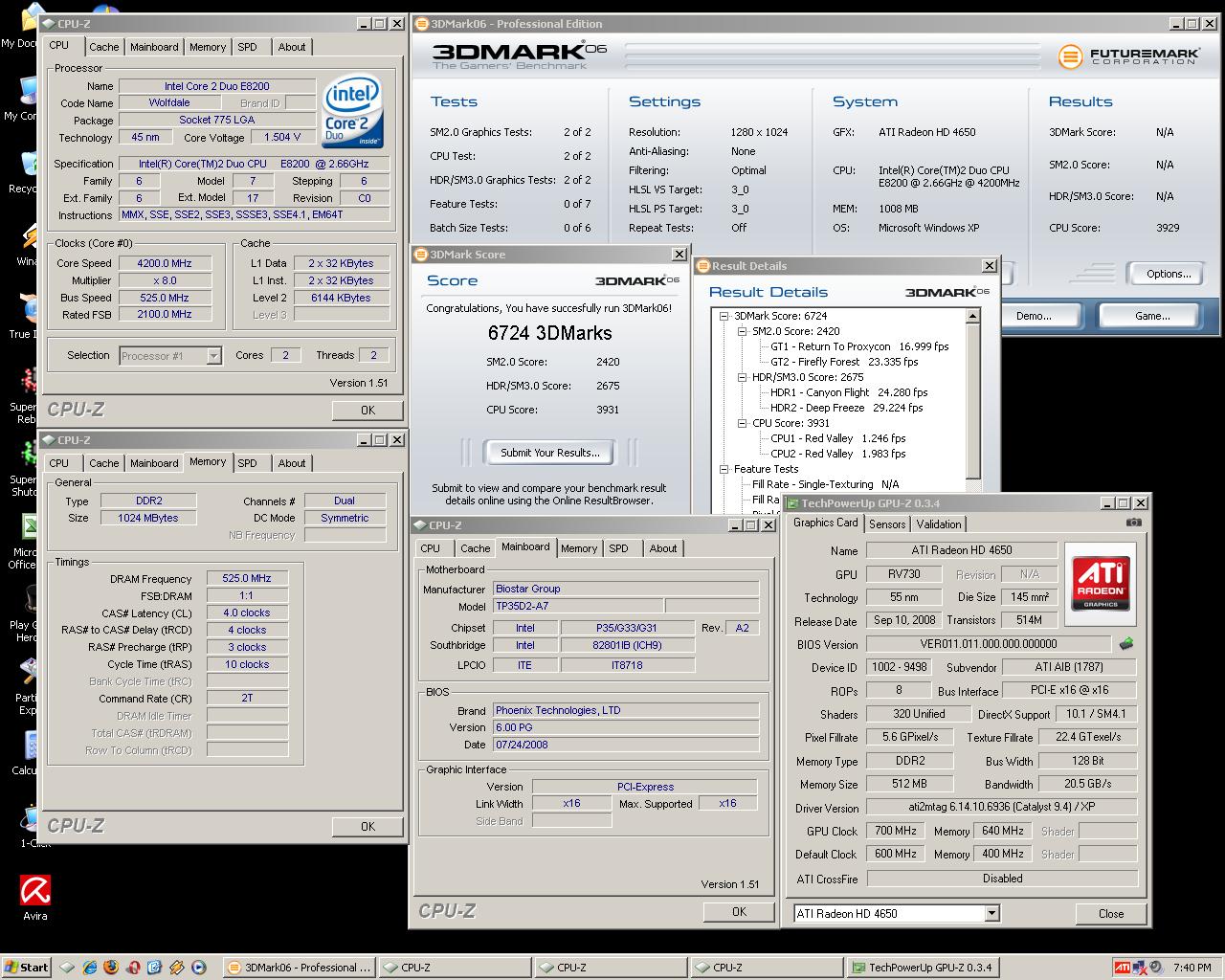The height and width of the screenshot is (980, 1225).
Task: Click the Game... button in 3DMark06
Action: (x=1152, y=316)
